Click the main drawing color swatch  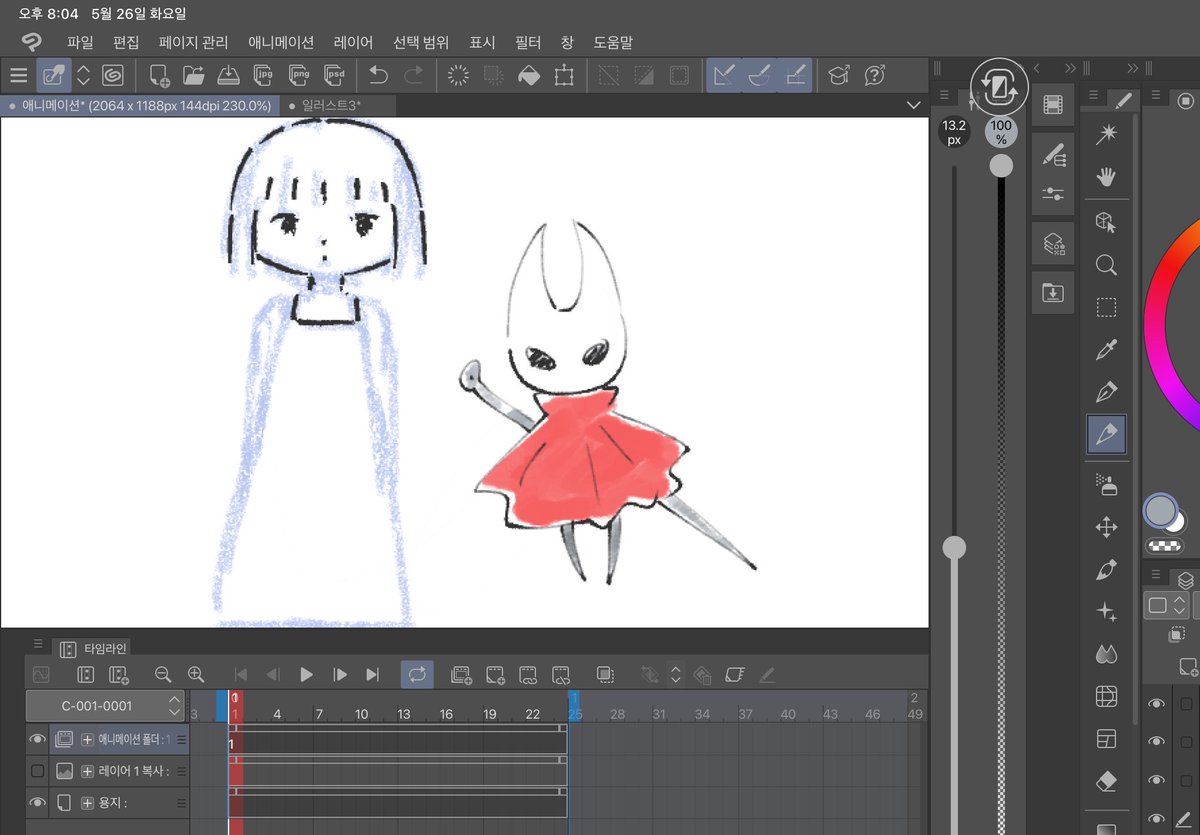(x=1160, y=510)
